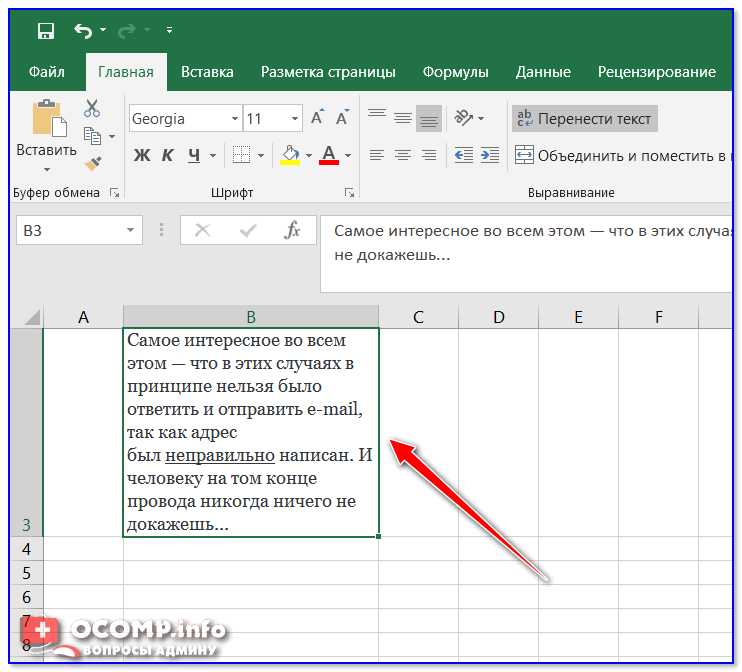742x672 pixels.
Task: Open the Name Box dropdown arrow
Action: pyautogui.click(x=130, y=230)
